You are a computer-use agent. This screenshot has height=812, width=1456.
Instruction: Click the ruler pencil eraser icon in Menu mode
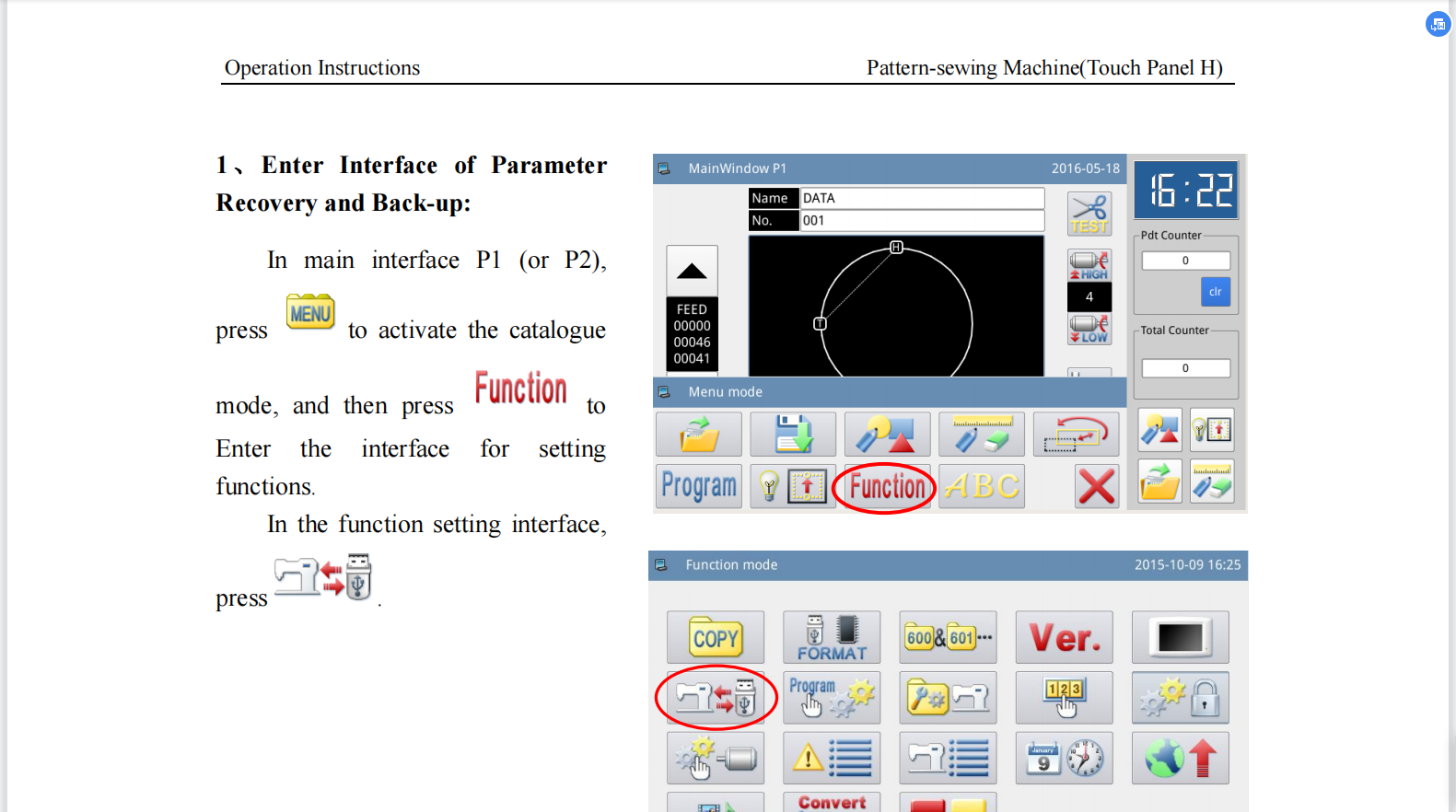982,434
